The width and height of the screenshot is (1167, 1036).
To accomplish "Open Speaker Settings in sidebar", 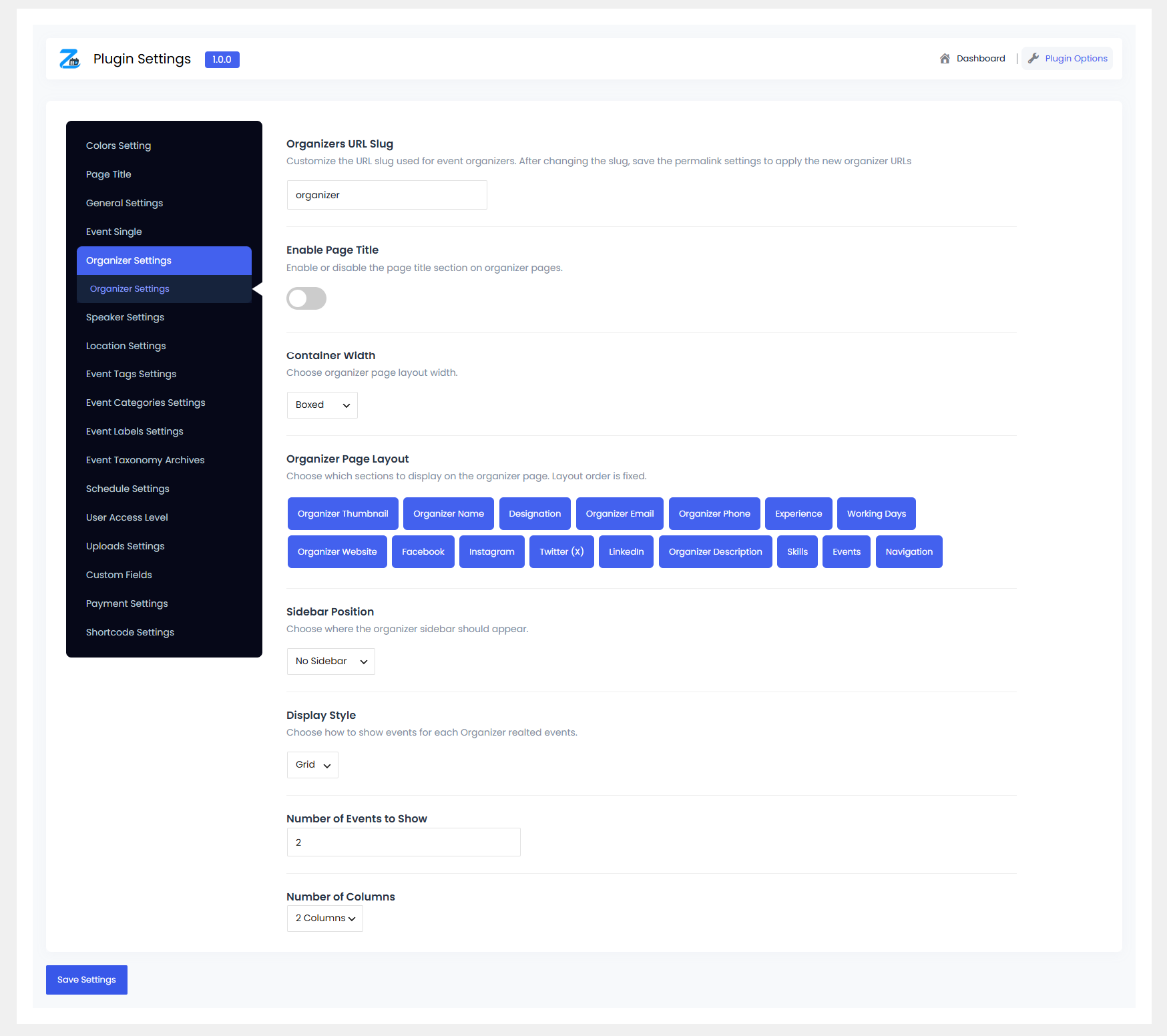I will [x=125, y=317].
